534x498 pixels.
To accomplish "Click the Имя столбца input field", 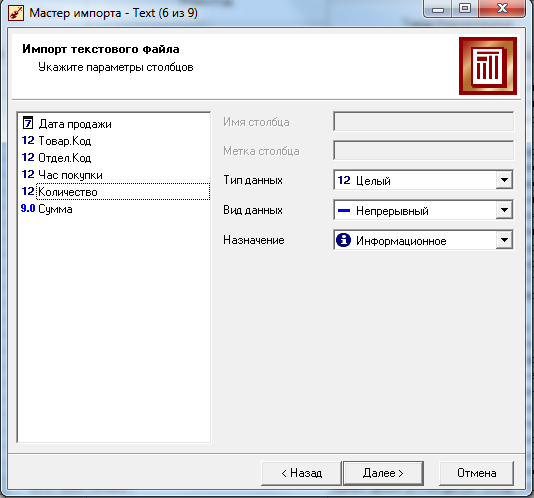I will coord(423,122).
